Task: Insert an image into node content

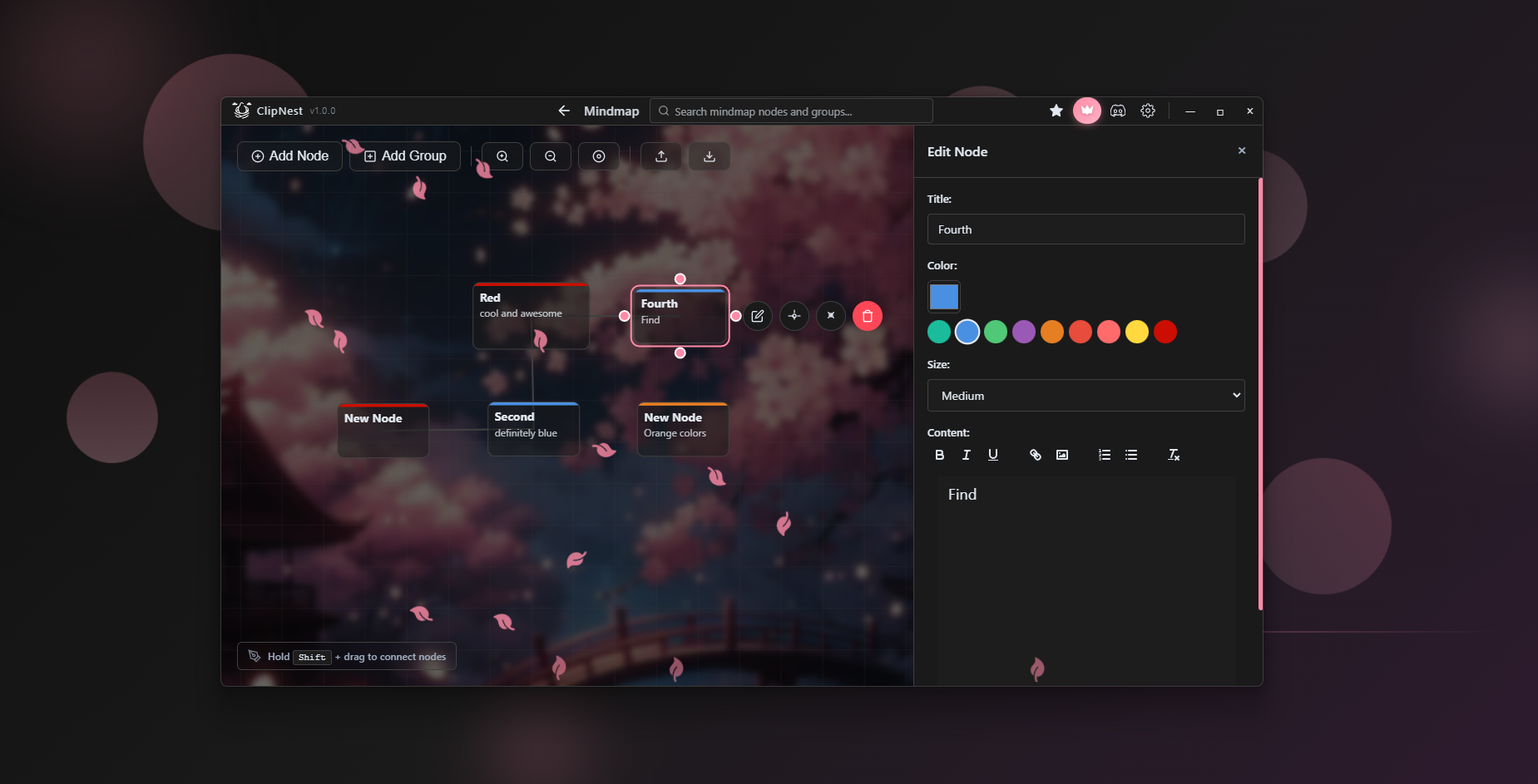Action: [1062, 455]
